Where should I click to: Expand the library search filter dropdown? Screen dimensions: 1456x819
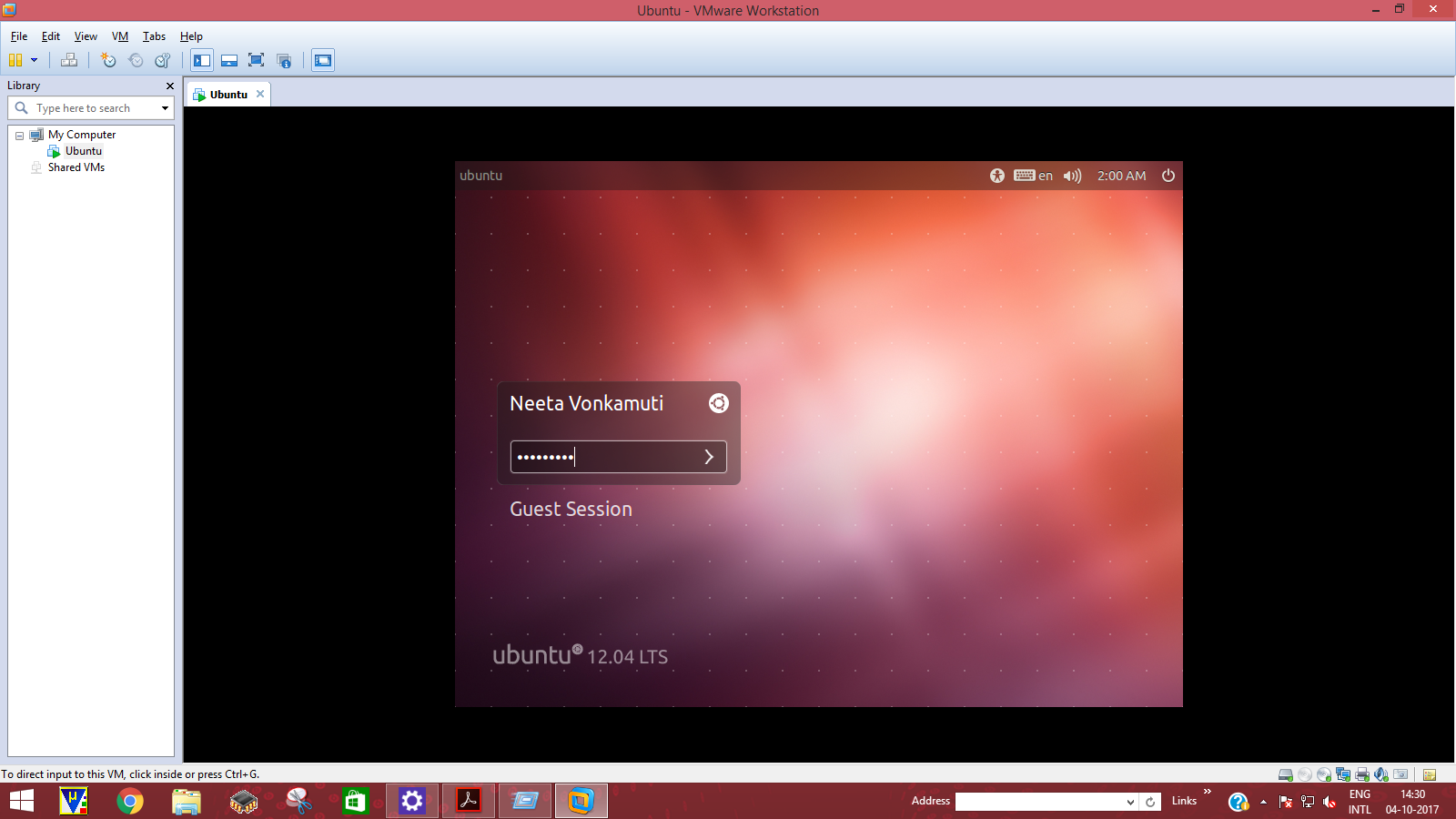[165, 108]
